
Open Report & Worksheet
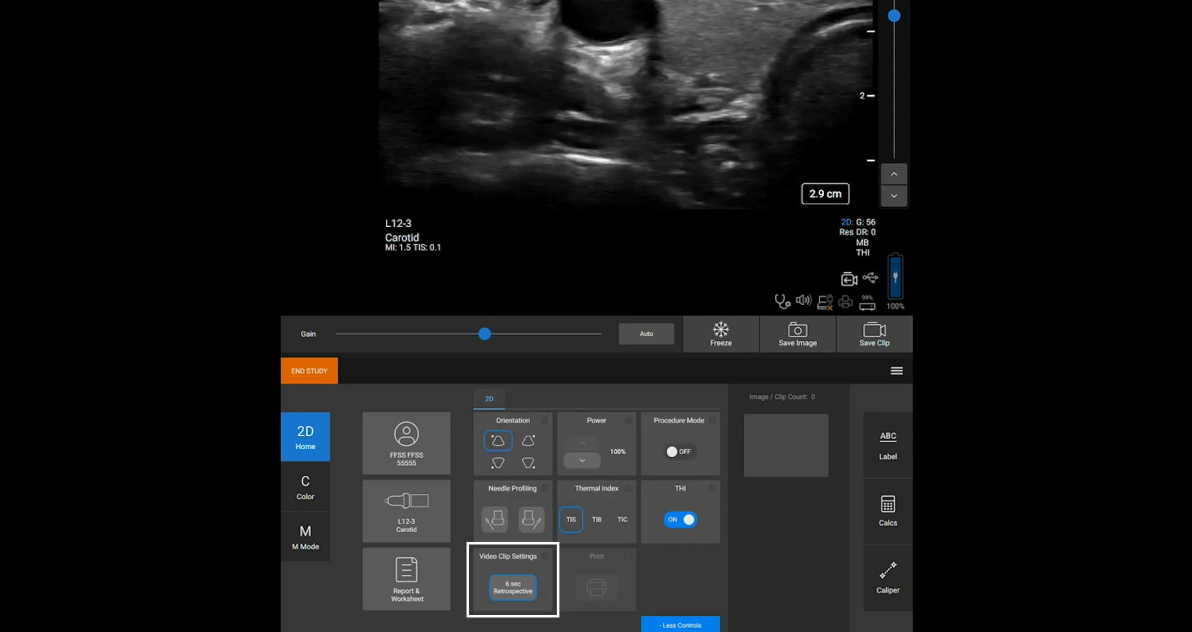406,579
